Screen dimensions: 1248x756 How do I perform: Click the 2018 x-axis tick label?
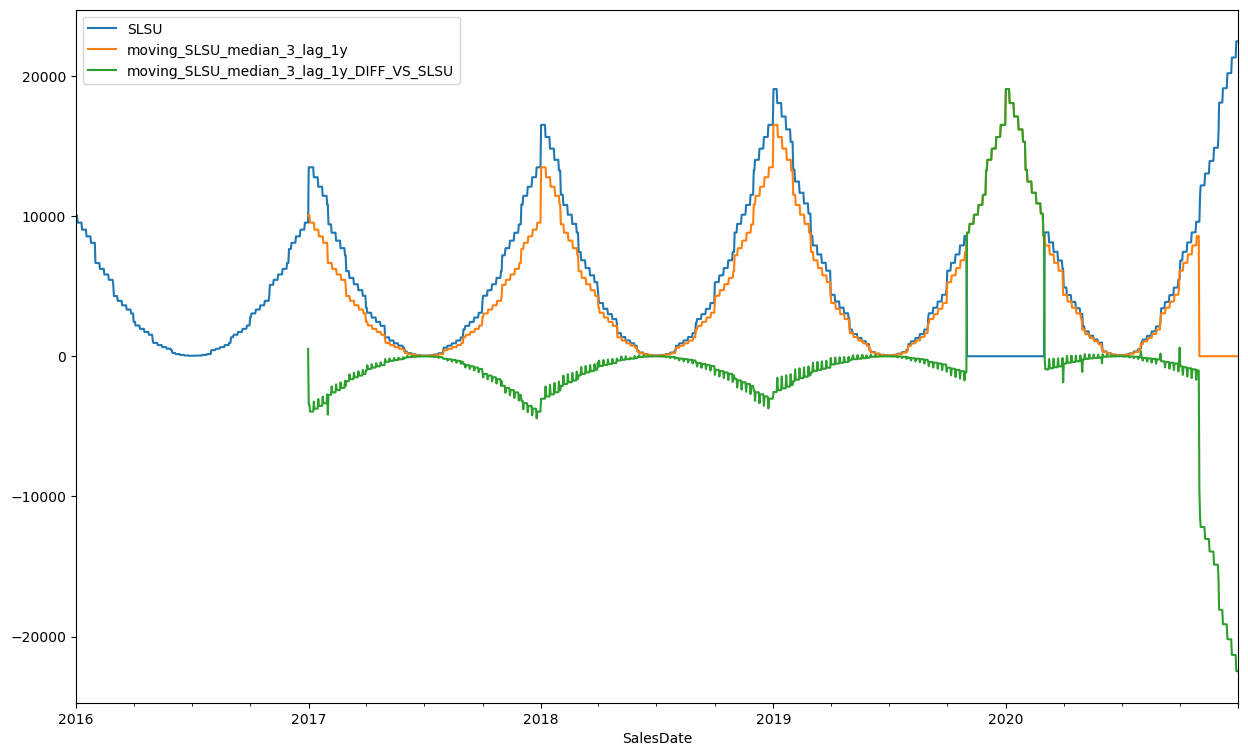point(541,718)
